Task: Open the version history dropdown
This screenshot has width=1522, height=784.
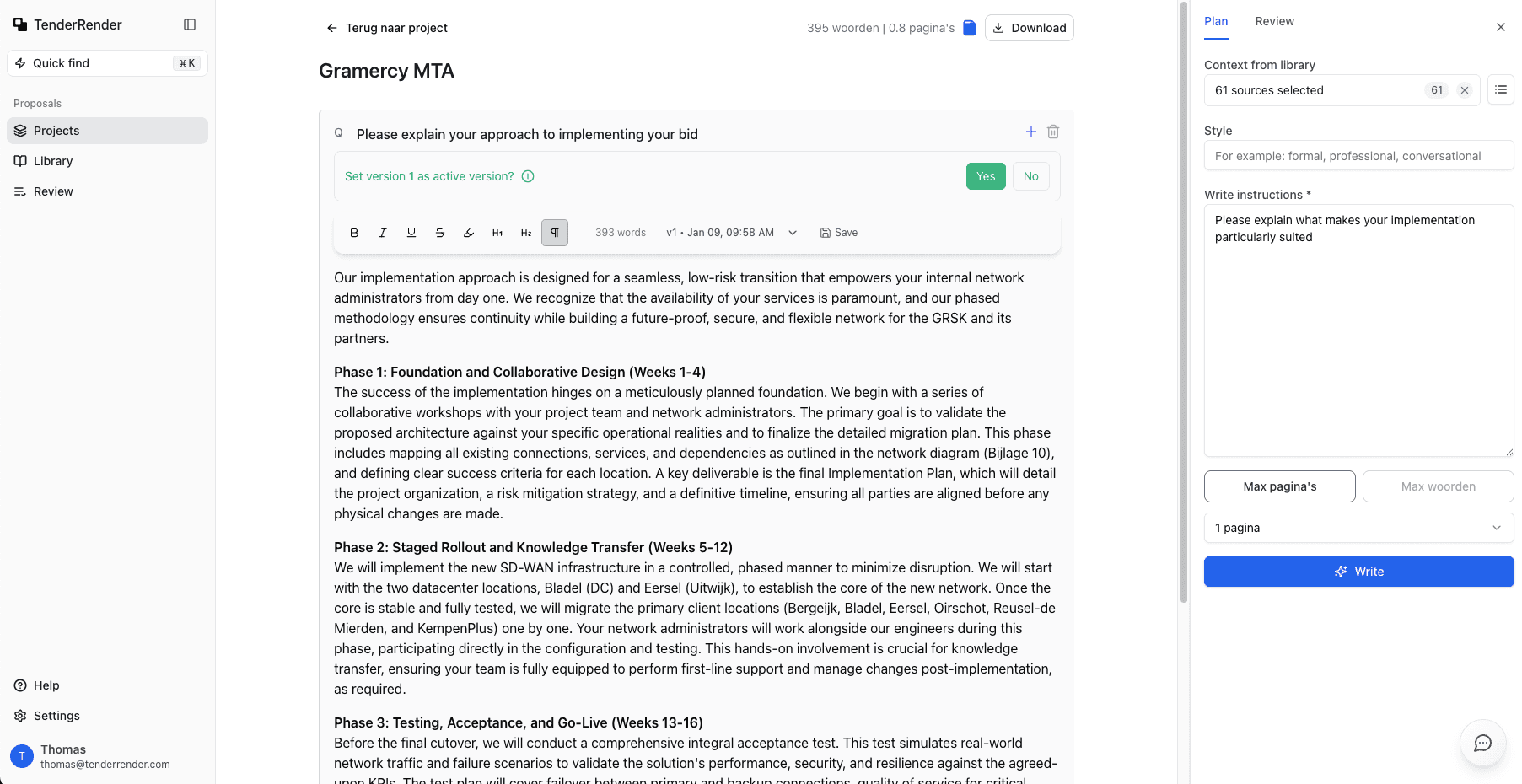Action: click(791, 233)
